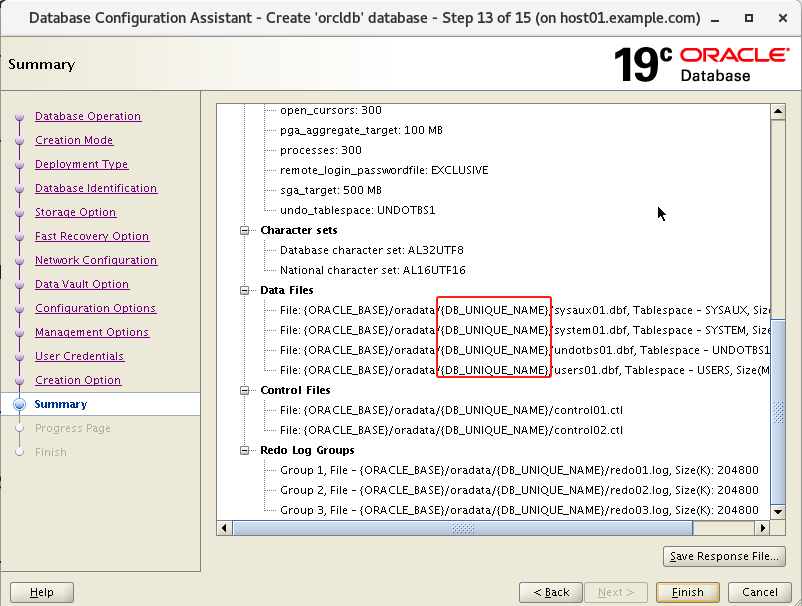Select National character set AL16UTF16 row
Screen dimensions: 802x606
coord(372,271)
